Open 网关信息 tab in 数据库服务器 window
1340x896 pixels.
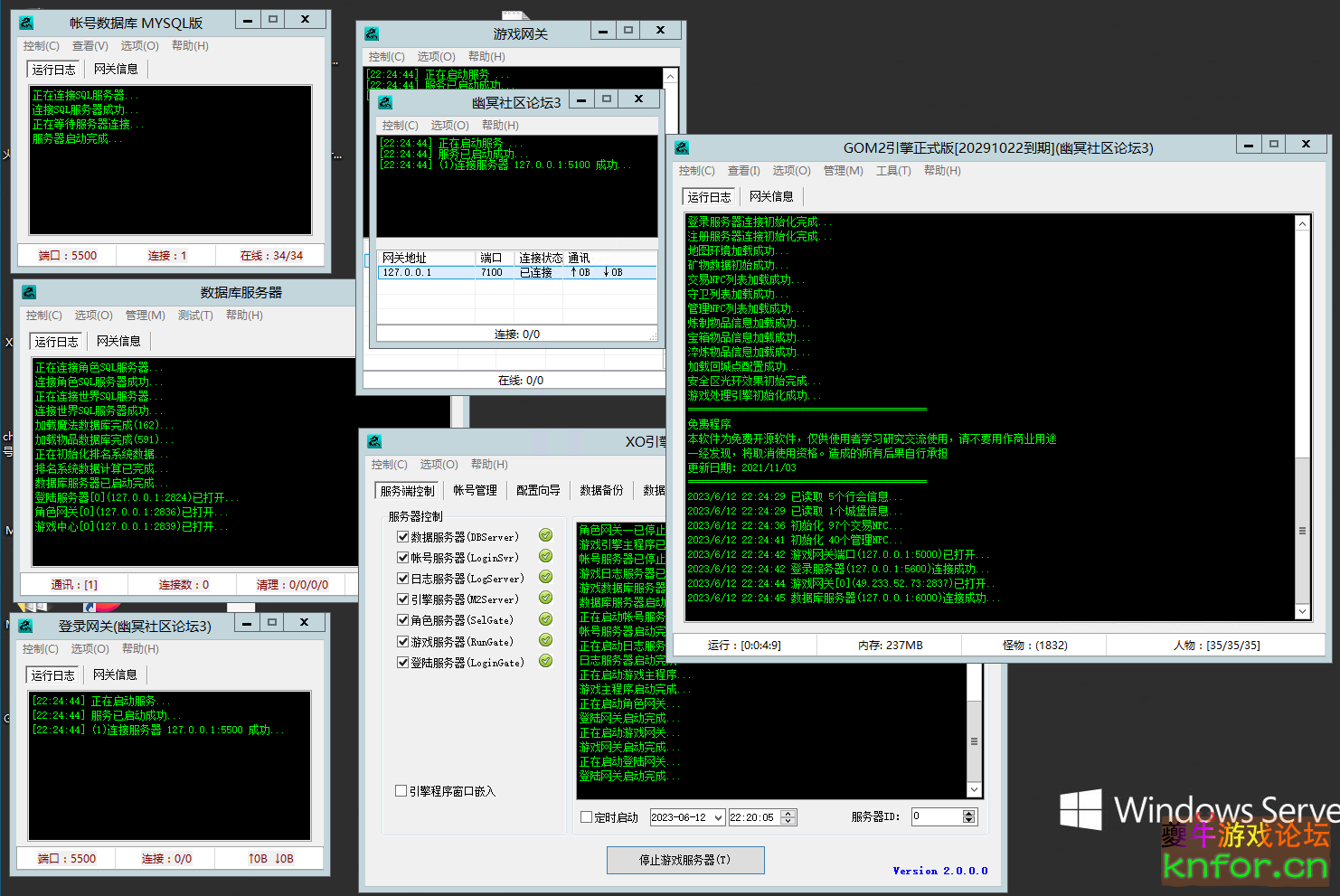pyautogui.click(x=118, y=341)
